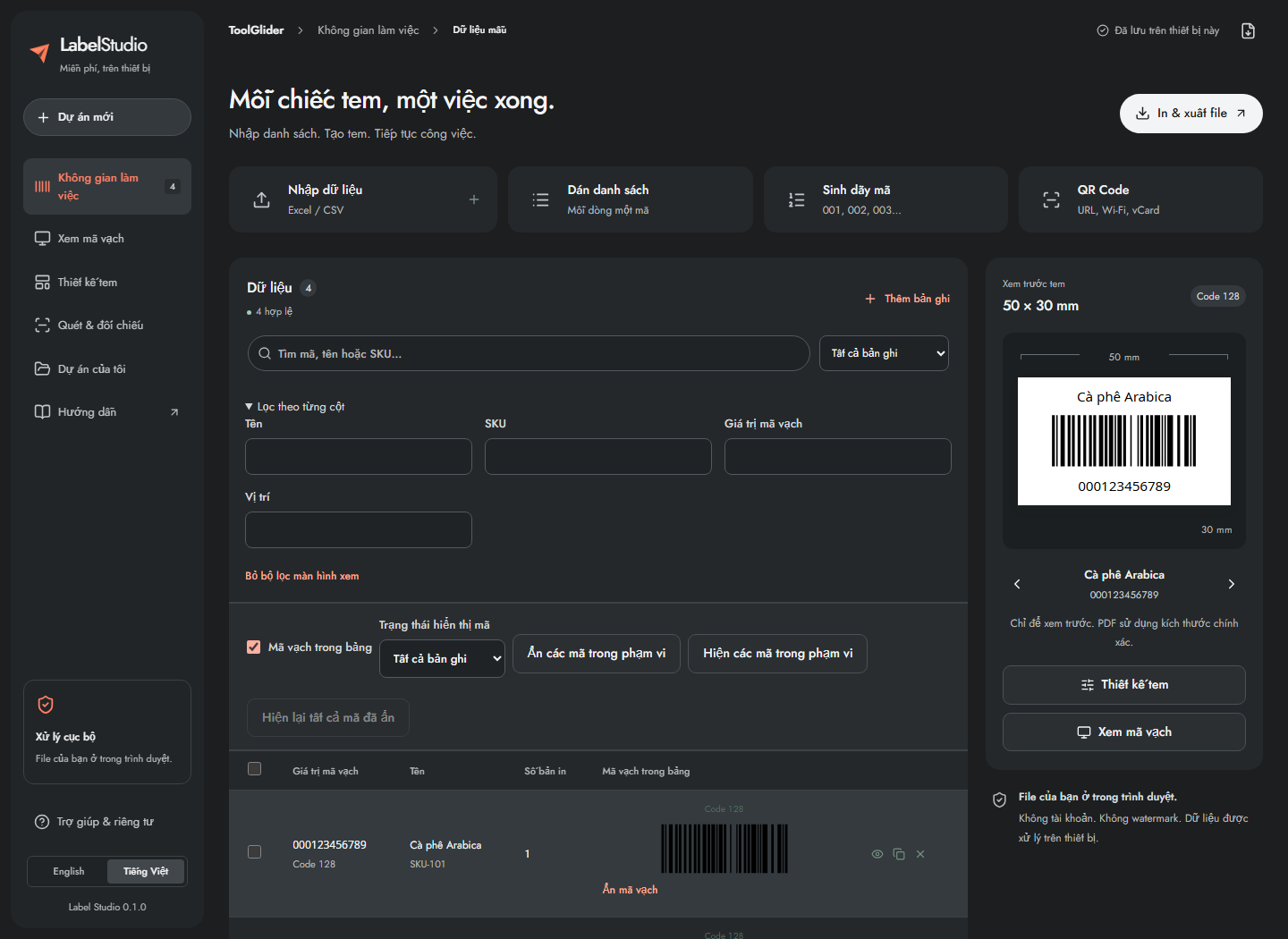Viewport: 1288px width, 939px height.
Task: Click Ẩn mã vạch link in table row
Action: (x=630, y=890)
